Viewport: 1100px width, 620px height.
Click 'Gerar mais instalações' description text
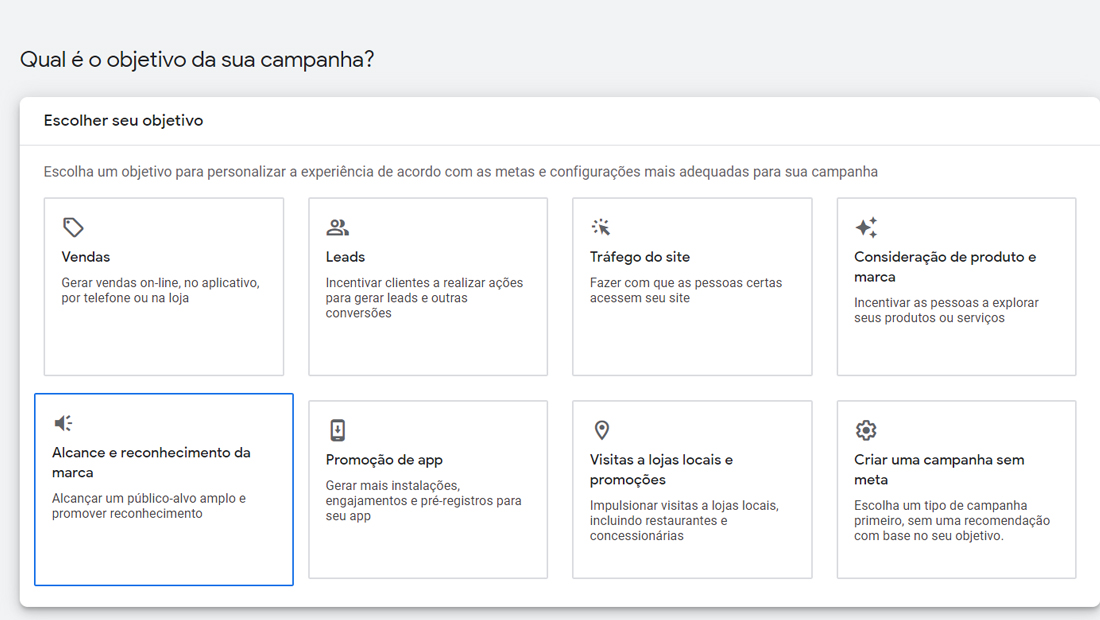(x=424, y=501)
